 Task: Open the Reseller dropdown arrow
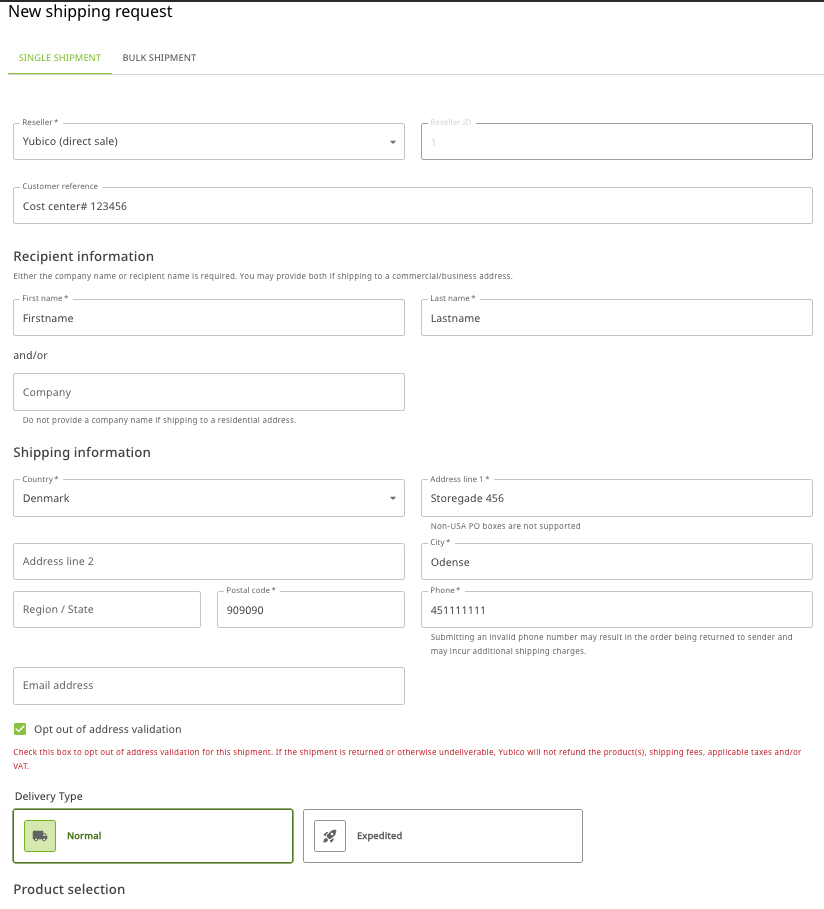pyautogui.click(x=392, y=142)
